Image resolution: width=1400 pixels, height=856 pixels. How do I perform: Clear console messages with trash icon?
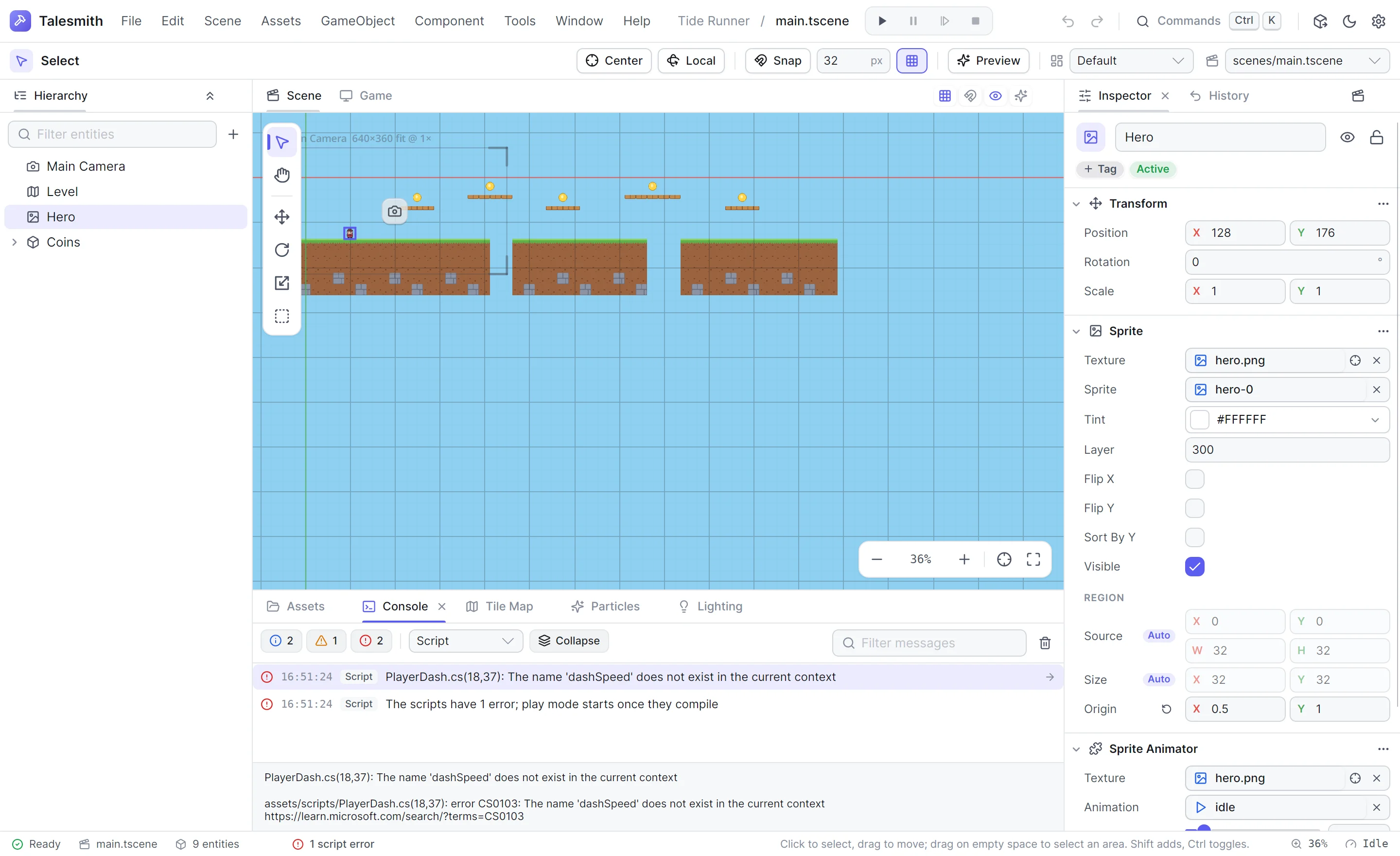[1045, 643]
